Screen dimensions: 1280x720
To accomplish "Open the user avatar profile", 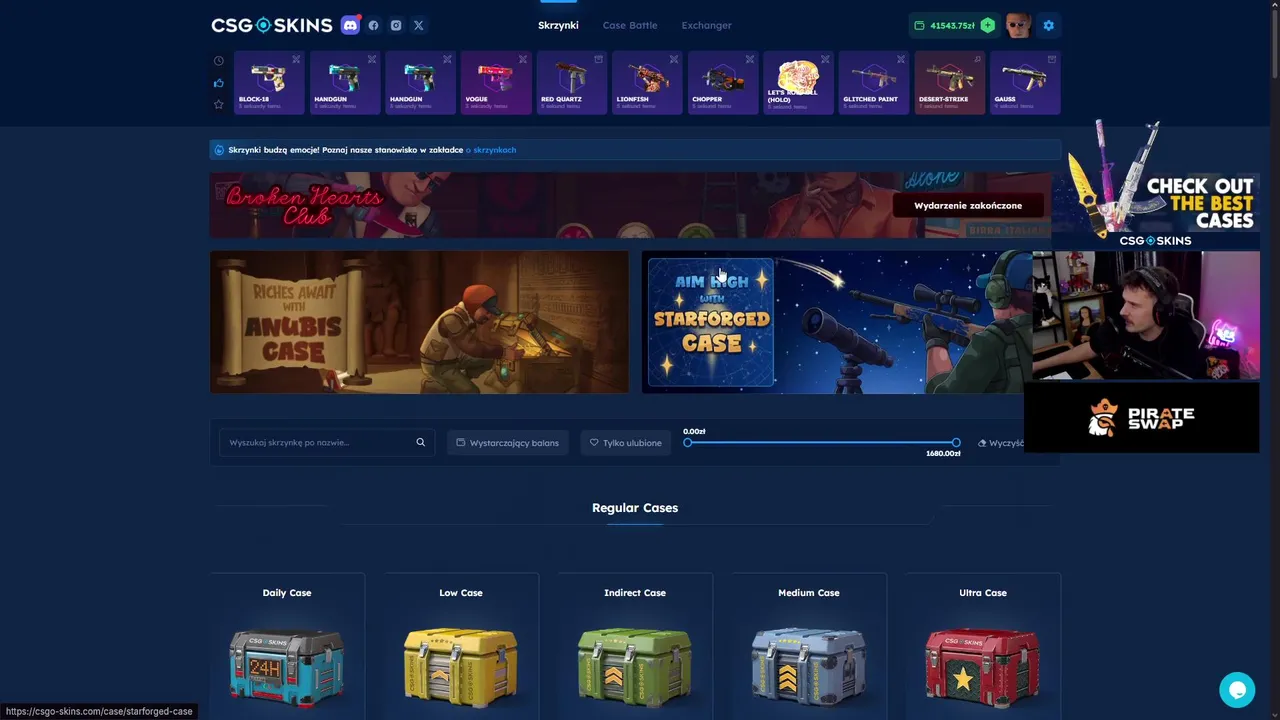I will click(x=1018, y=25).
